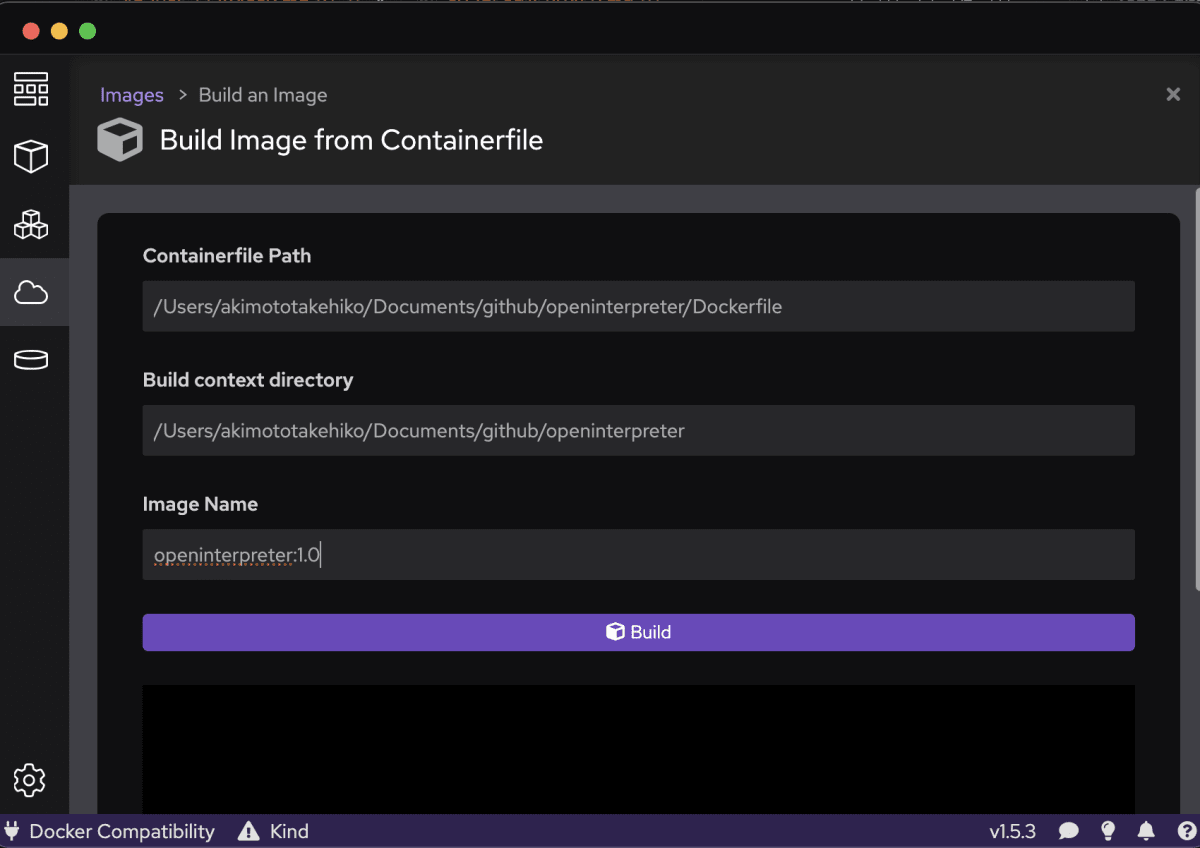
Task: Click the 'Build context directory' label
Action: [248, 380]
